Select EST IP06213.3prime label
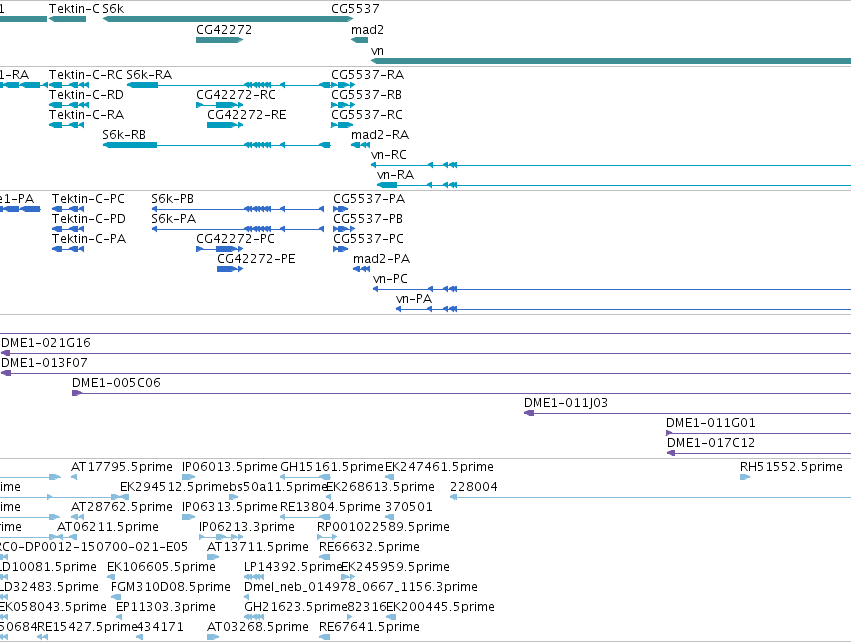 tap(247, 527)
